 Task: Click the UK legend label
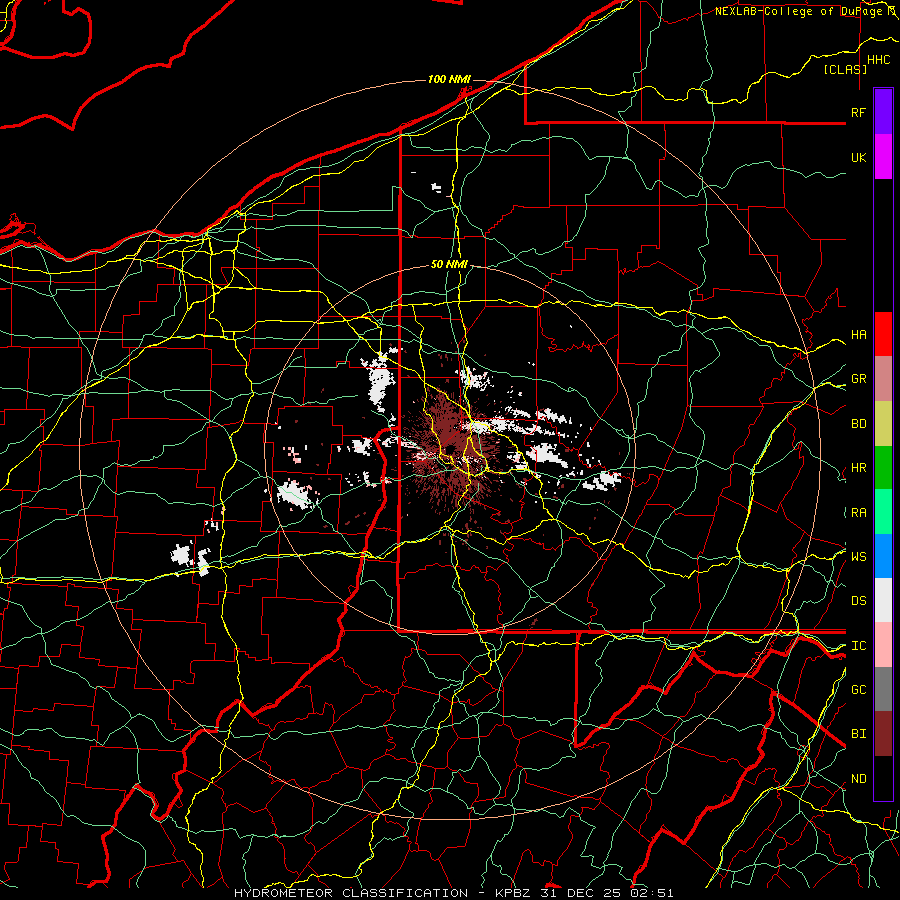pyautogui.click(x=858, y=157)
